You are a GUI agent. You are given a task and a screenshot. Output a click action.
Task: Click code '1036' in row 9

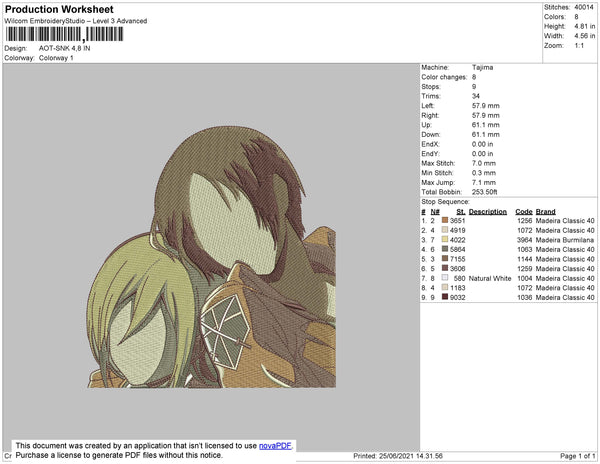coord(525,297)
